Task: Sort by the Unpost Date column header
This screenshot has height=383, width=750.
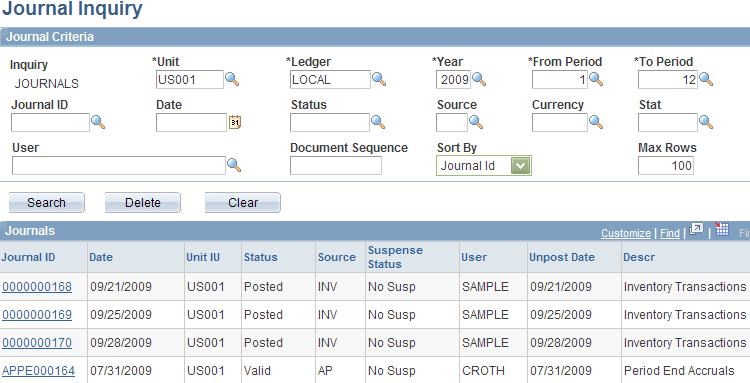Action: tap(562, 257)
